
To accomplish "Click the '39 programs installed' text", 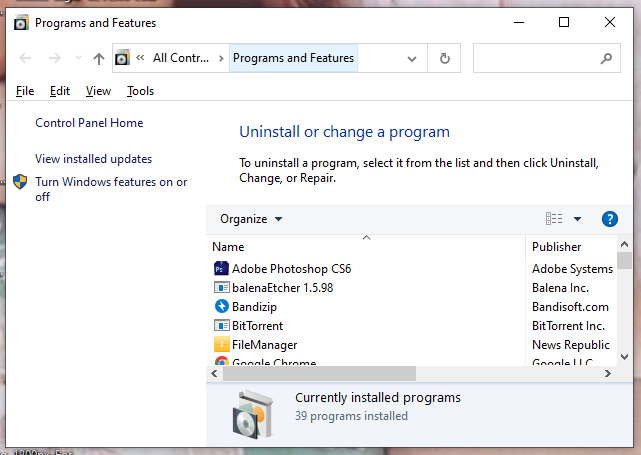I will pyautogui.click(x=351, y=416).
